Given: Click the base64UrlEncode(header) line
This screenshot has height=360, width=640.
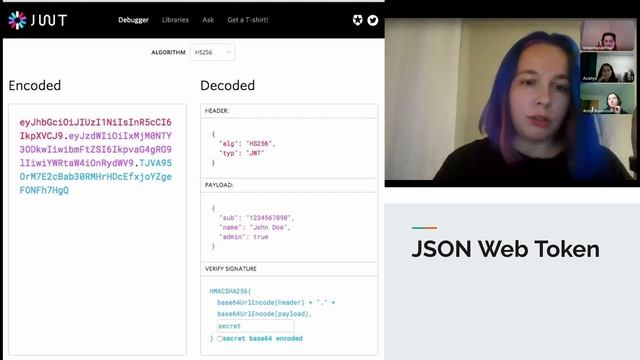Looking at the screenshot, I should (276, 302).
